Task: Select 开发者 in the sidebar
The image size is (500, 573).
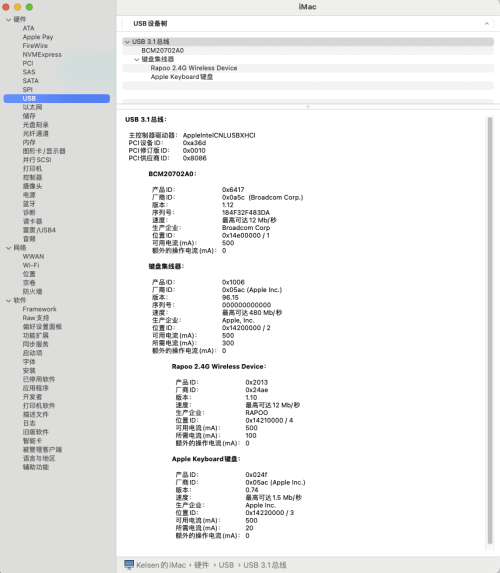Action: (32, 397)
